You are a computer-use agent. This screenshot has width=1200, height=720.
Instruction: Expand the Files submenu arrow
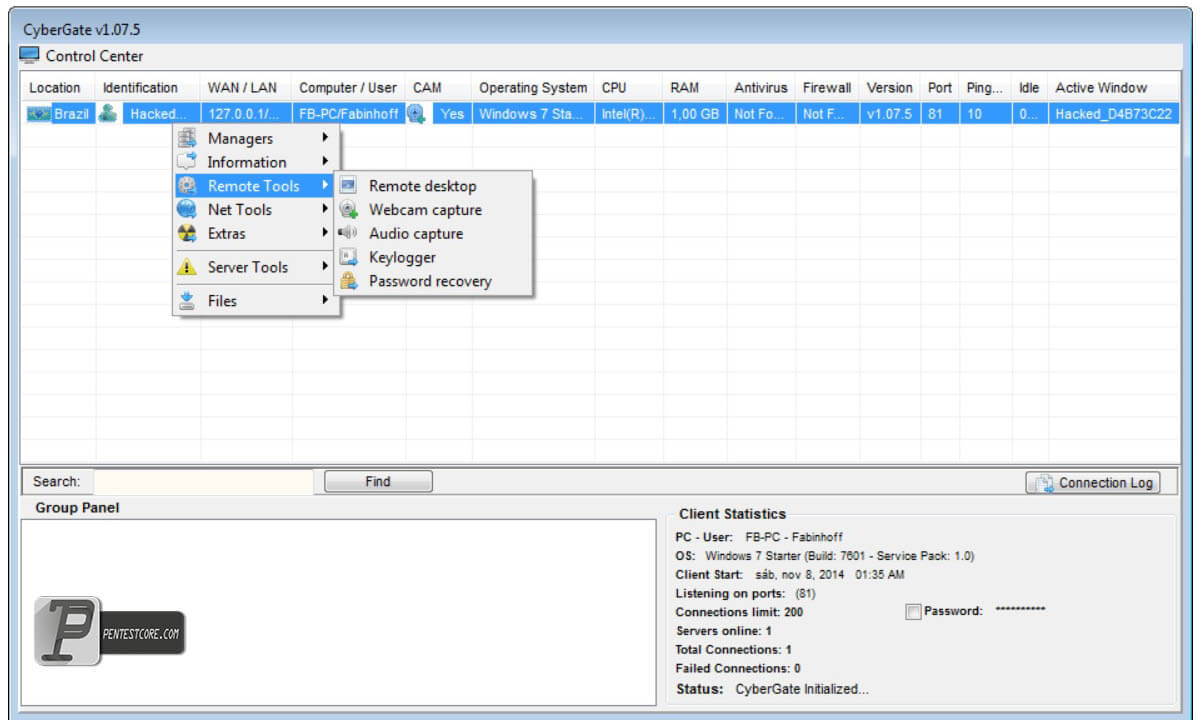click(x=324, y=300)
